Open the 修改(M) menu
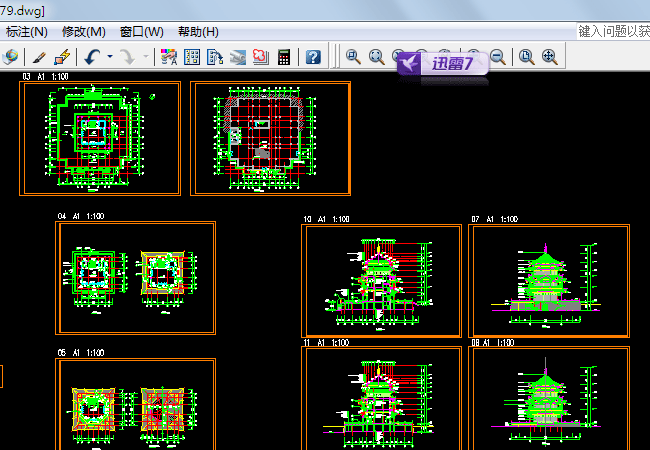Viewport: 650px width, 450px height. pos(83,32)
